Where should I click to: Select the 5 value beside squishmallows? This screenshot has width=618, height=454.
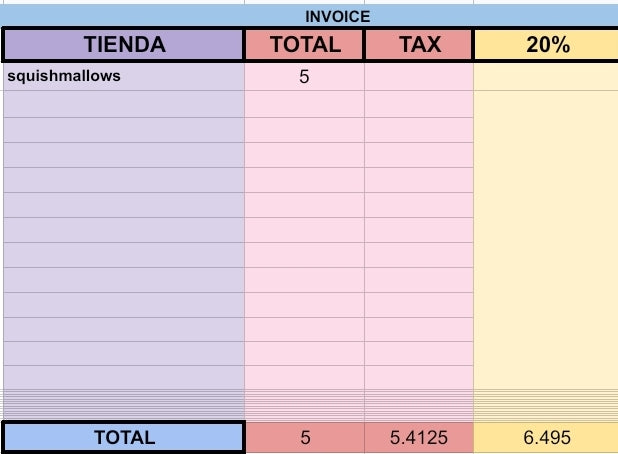[305, 76]
